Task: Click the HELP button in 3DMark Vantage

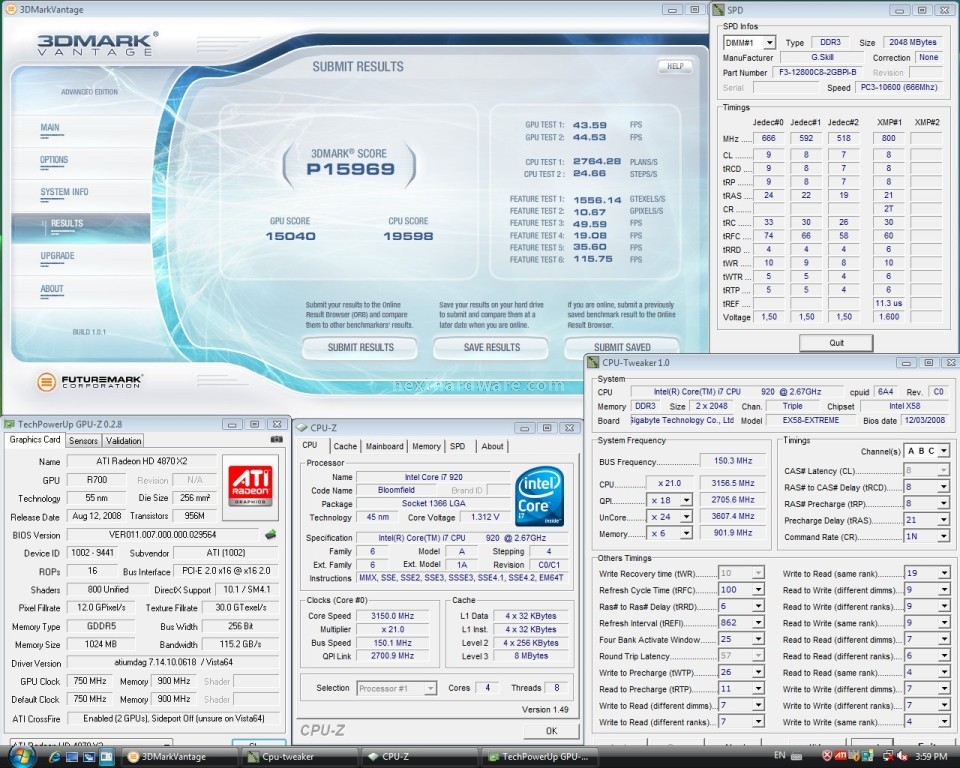Action: pyautogui.click(x=675, y=66)
